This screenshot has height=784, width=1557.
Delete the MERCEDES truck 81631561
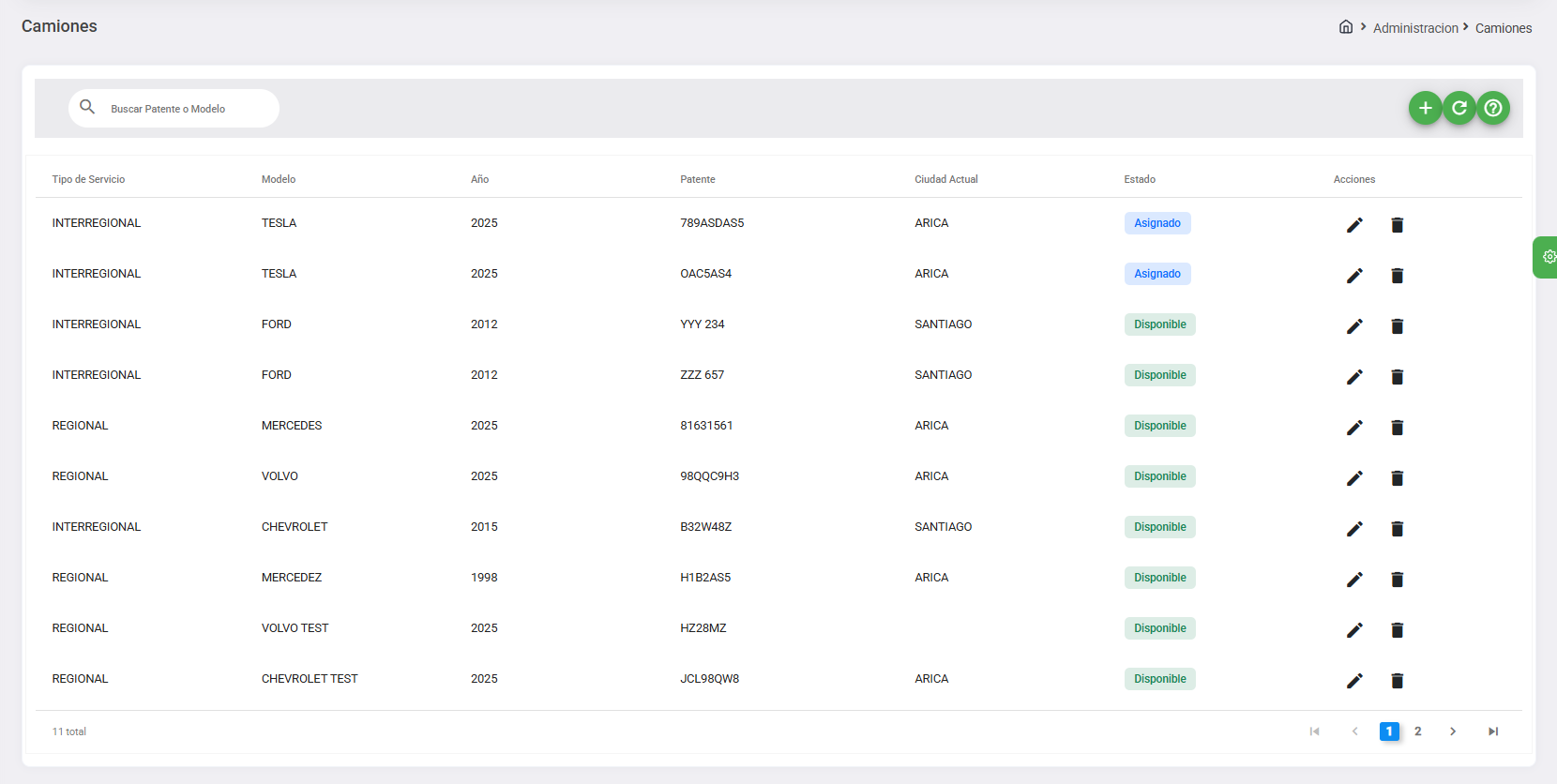(1397, 428)
